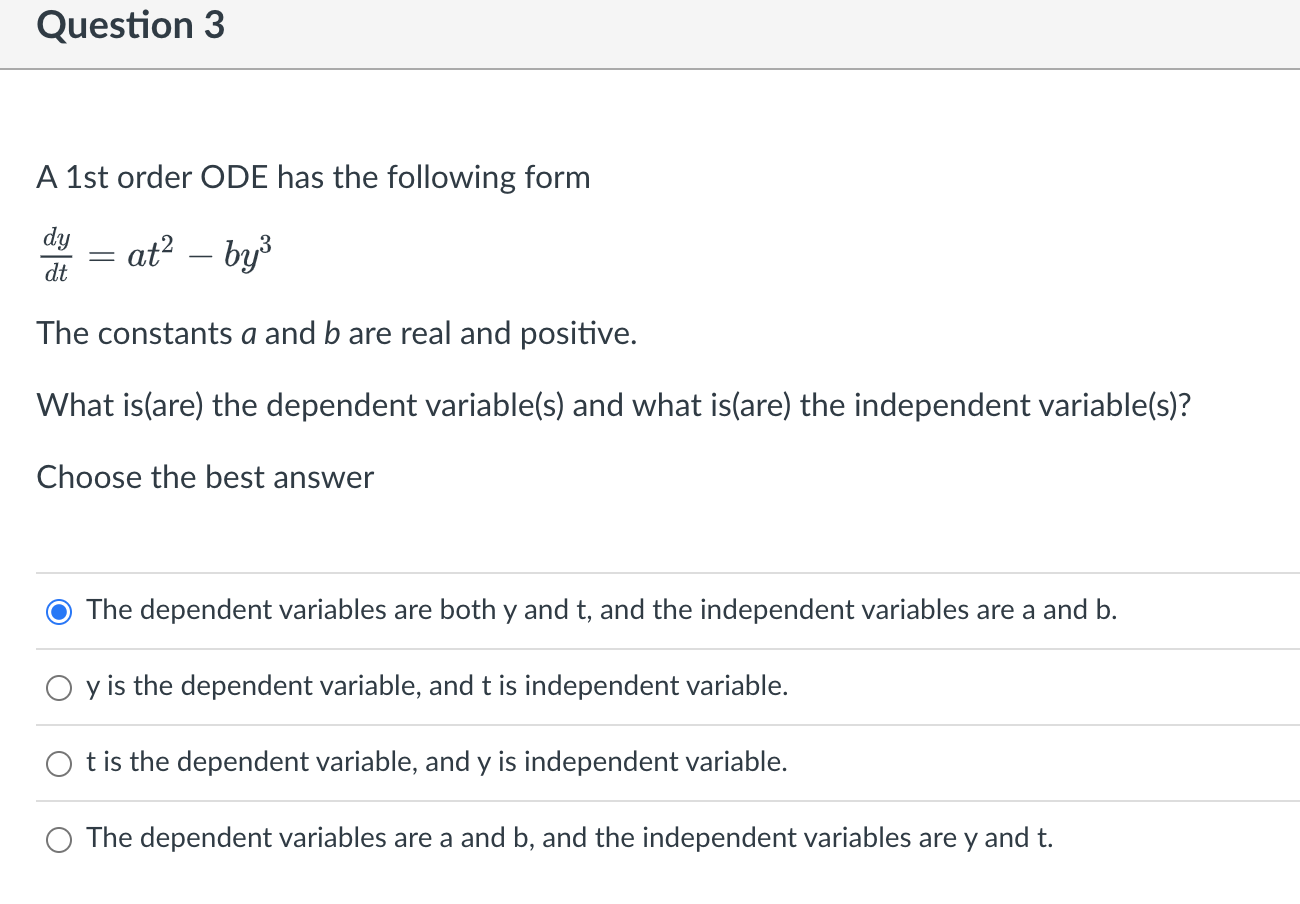Click 'A 1st order ODE has the following form'
This screenshot has width=1300, height=904.
313,177
